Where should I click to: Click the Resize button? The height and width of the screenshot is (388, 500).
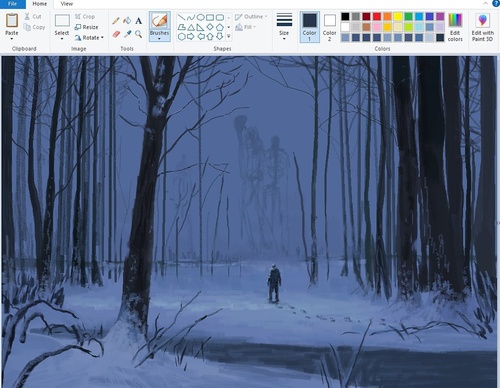86,27
